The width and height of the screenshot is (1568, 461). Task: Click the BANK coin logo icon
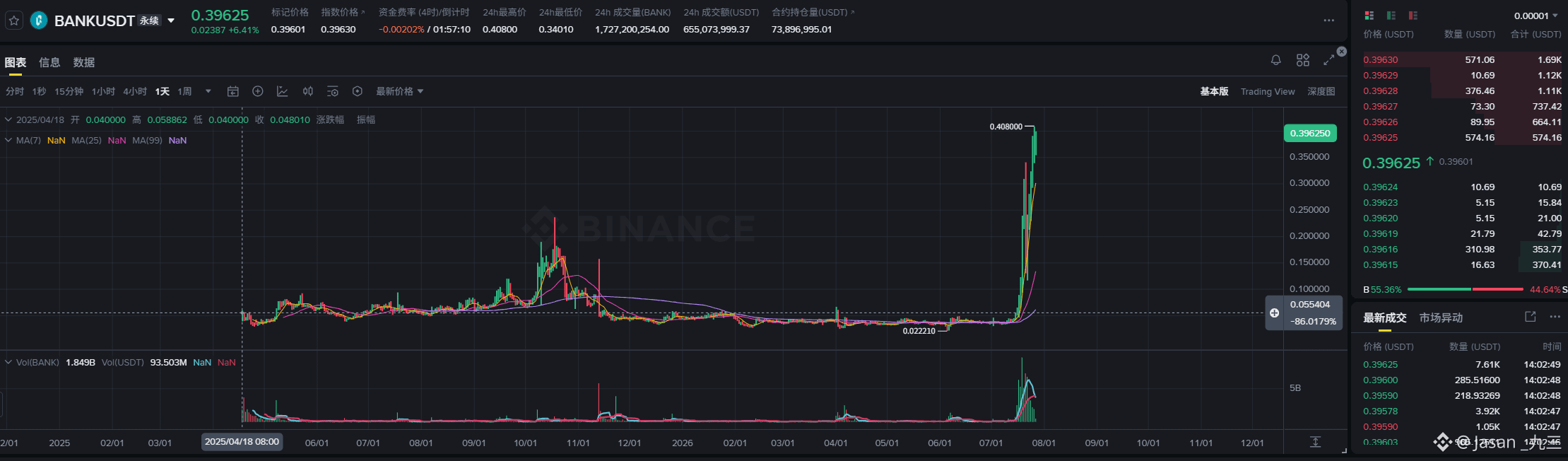[x=39, y=21]
